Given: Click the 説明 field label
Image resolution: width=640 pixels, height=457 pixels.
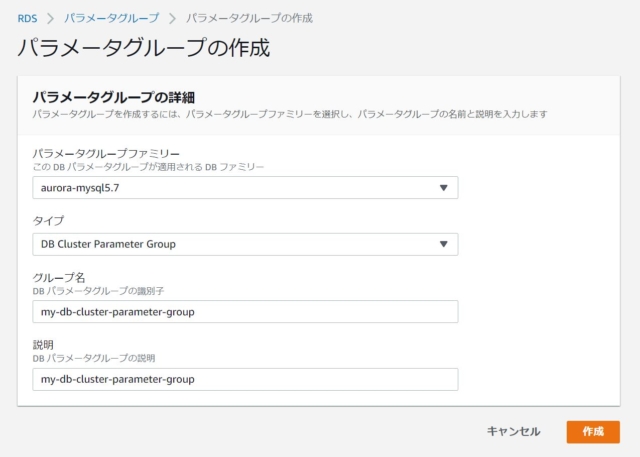Looking at the screenshot, I should click(x=43, y=345).
